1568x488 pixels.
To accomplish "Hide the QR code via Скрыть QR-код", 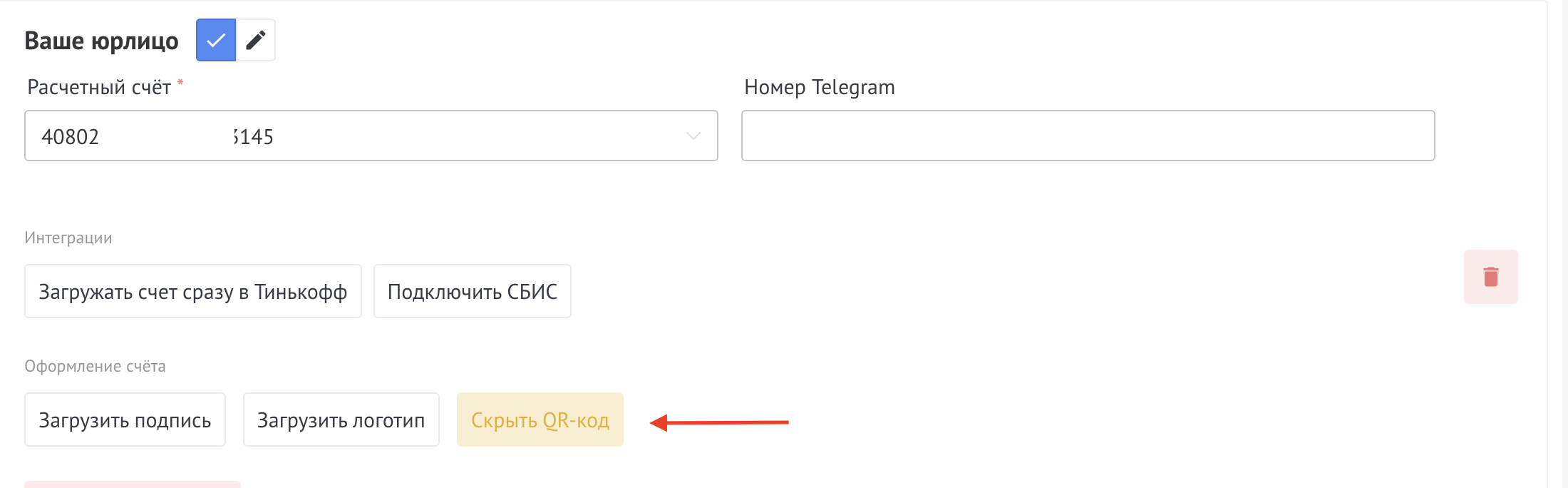I will (540, 420).
